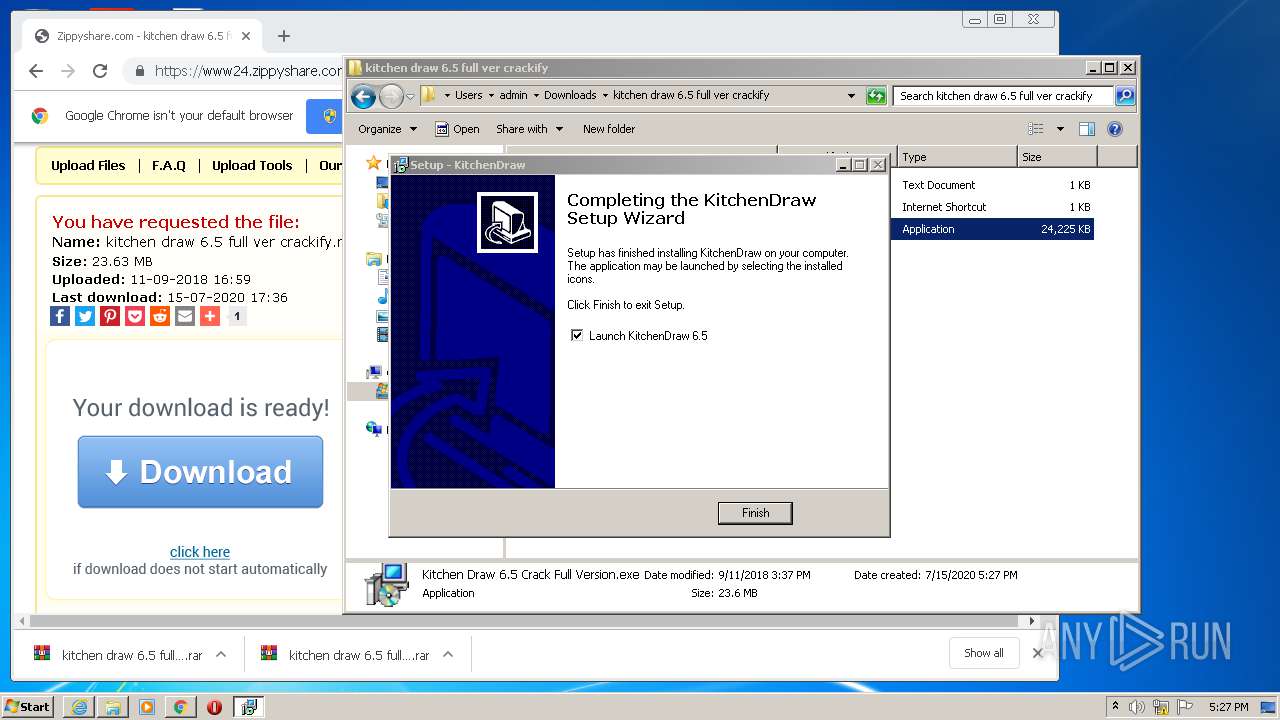Screen dimensions: 1280x720
Task: Expand address bar history dropdown
Action: [x=851, y=96]
